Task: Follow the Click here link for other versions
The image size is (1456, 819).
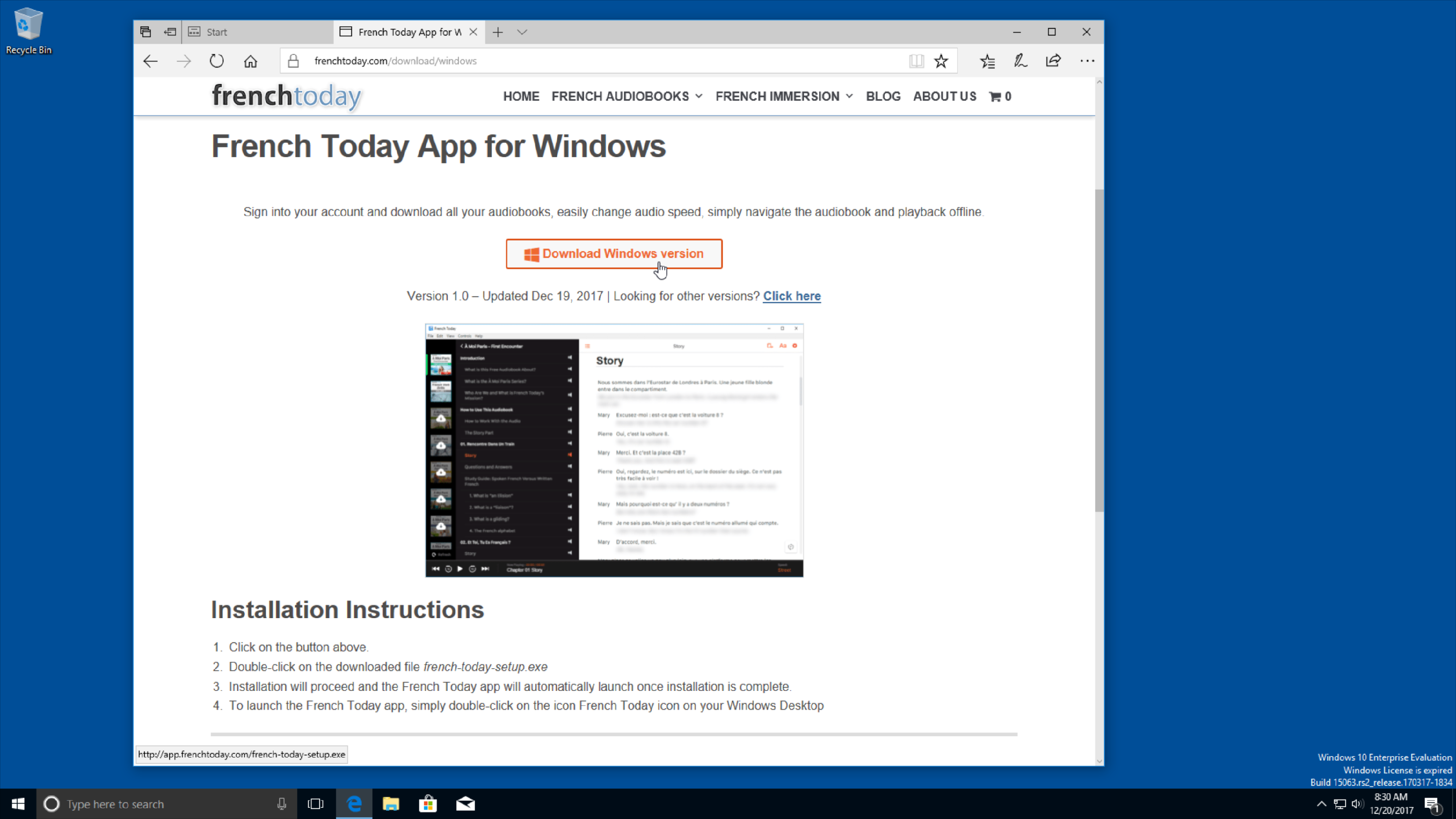Action: [x=791, y=295]
